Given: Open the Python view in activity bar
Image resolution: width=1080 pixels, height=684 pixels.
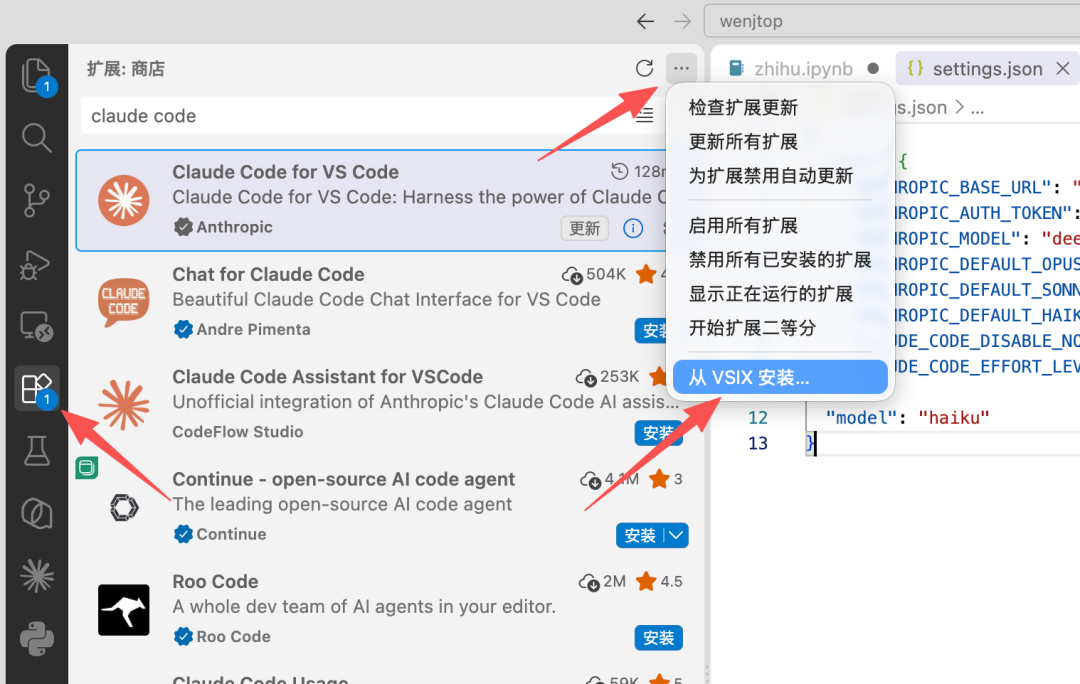Looking at the screenshot, I should point(36,639).
